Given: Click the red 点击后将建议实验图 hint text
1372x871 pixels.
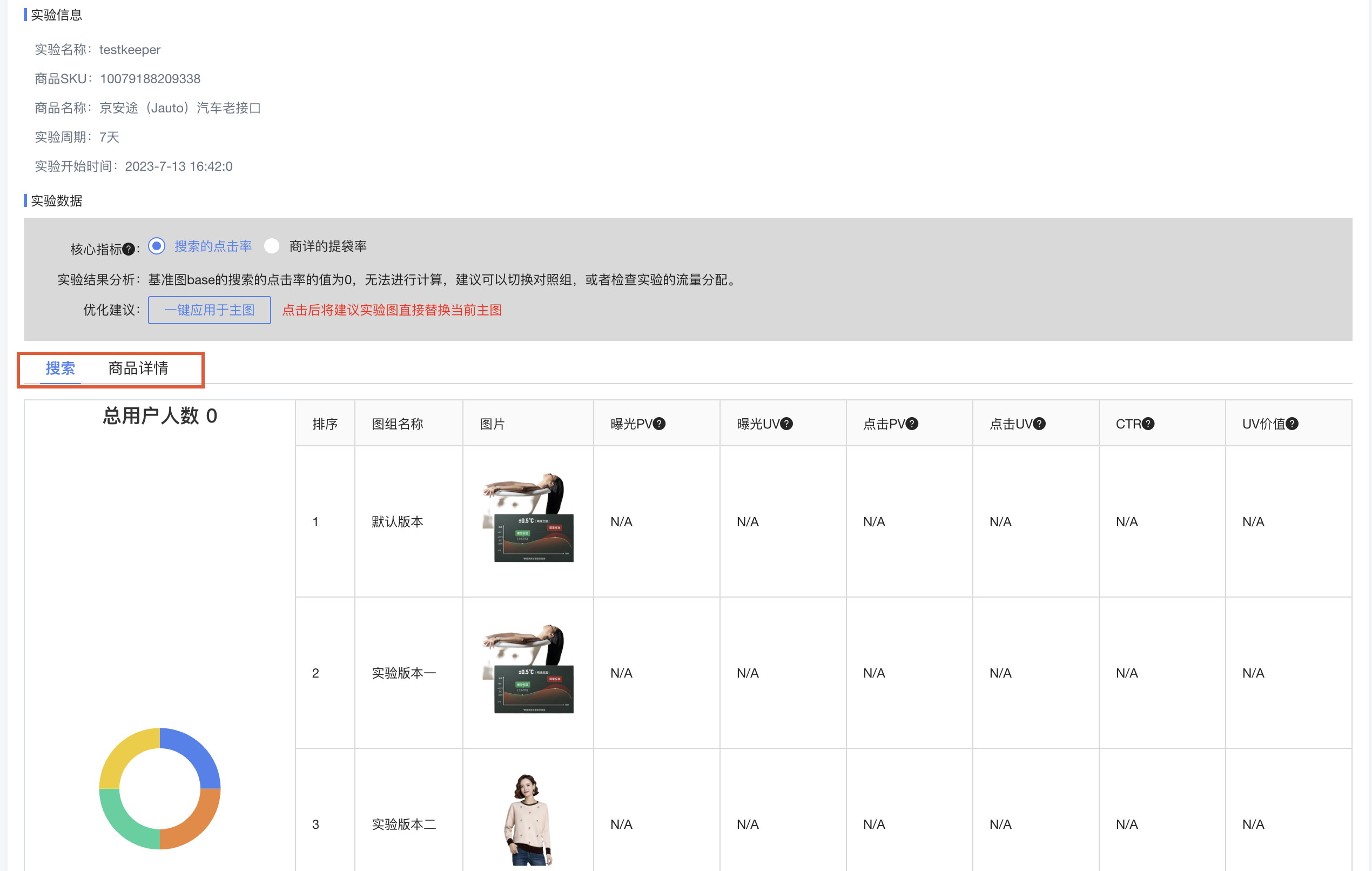Looking at the screenshot, I should 392,310.
